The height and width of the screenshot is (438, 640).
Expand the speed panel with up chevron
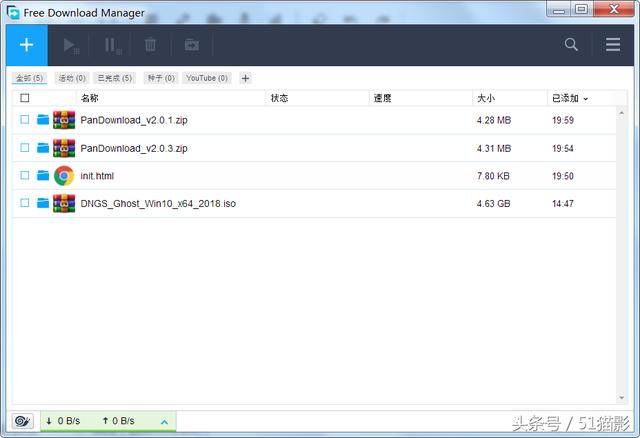point(164,422)
